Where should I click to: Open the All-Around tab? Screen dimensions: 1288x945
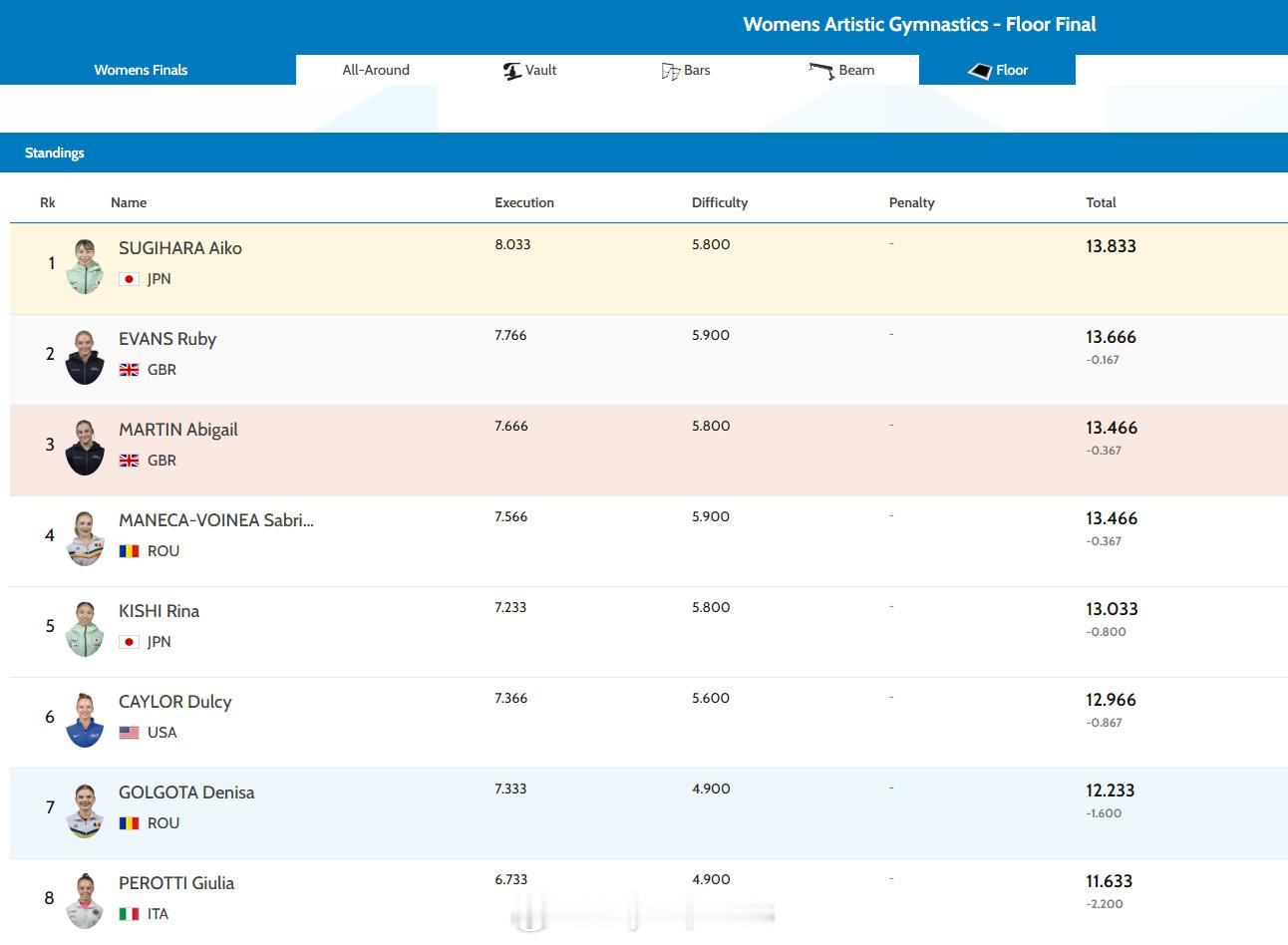pyautogui.click(x=376, y=70)
